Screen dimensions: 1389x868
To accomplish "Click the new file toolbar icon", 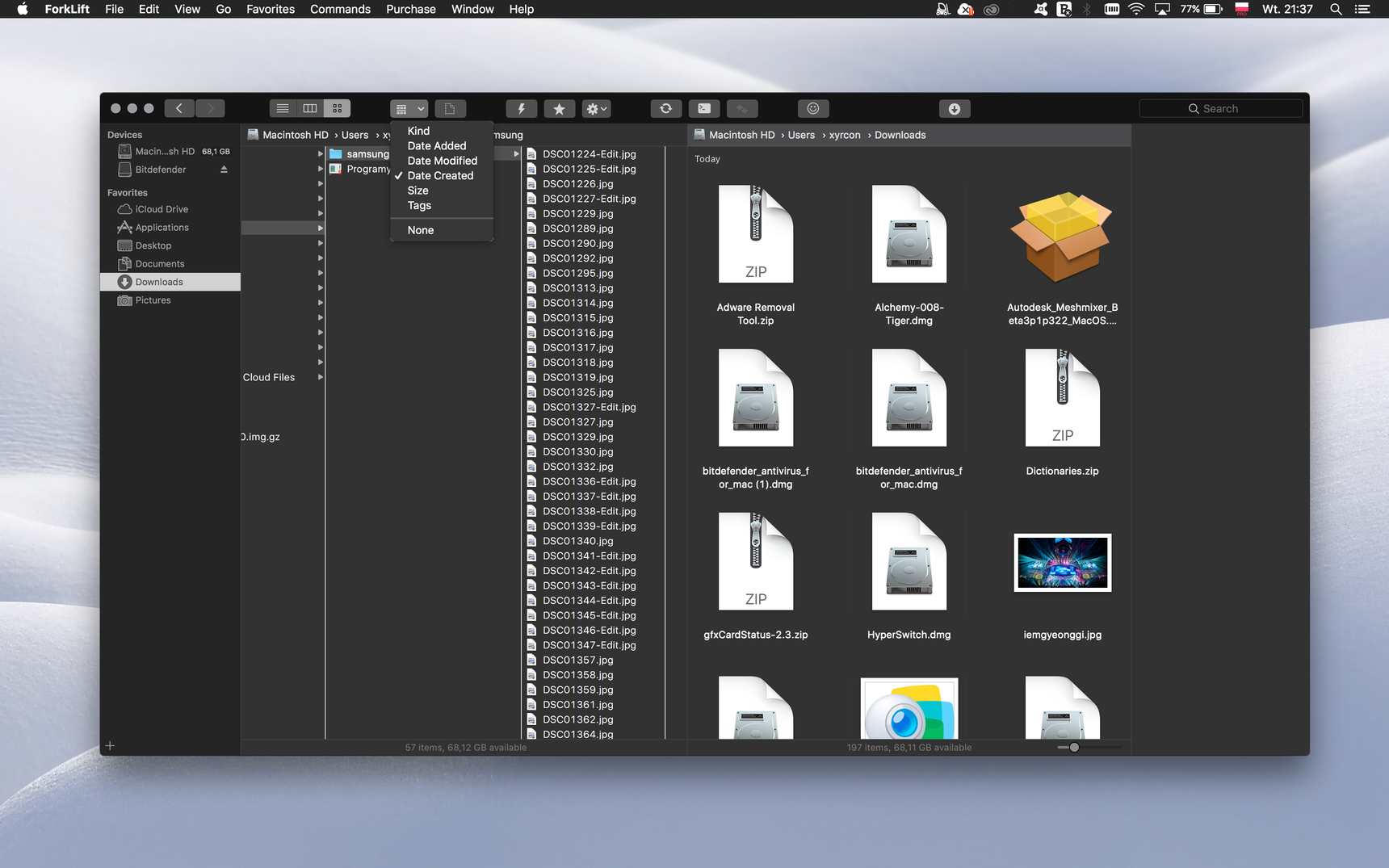I will (x=450, y=109).
